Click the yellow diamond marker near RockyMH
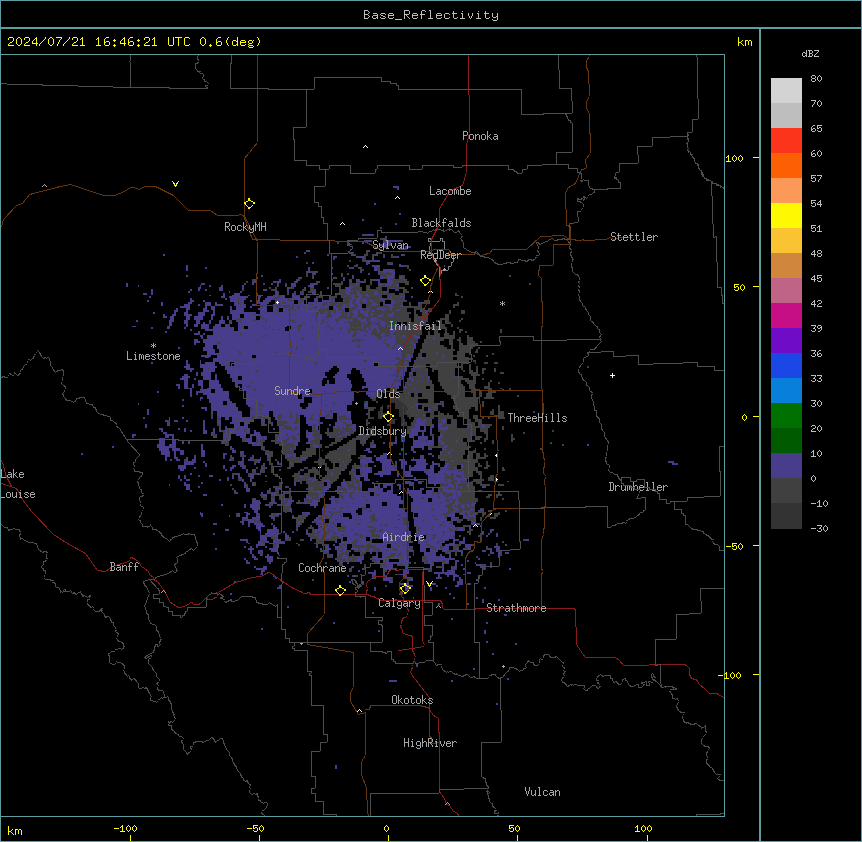Image resolution: width=862 pixels, height=842 pixels. click(249, 204)
